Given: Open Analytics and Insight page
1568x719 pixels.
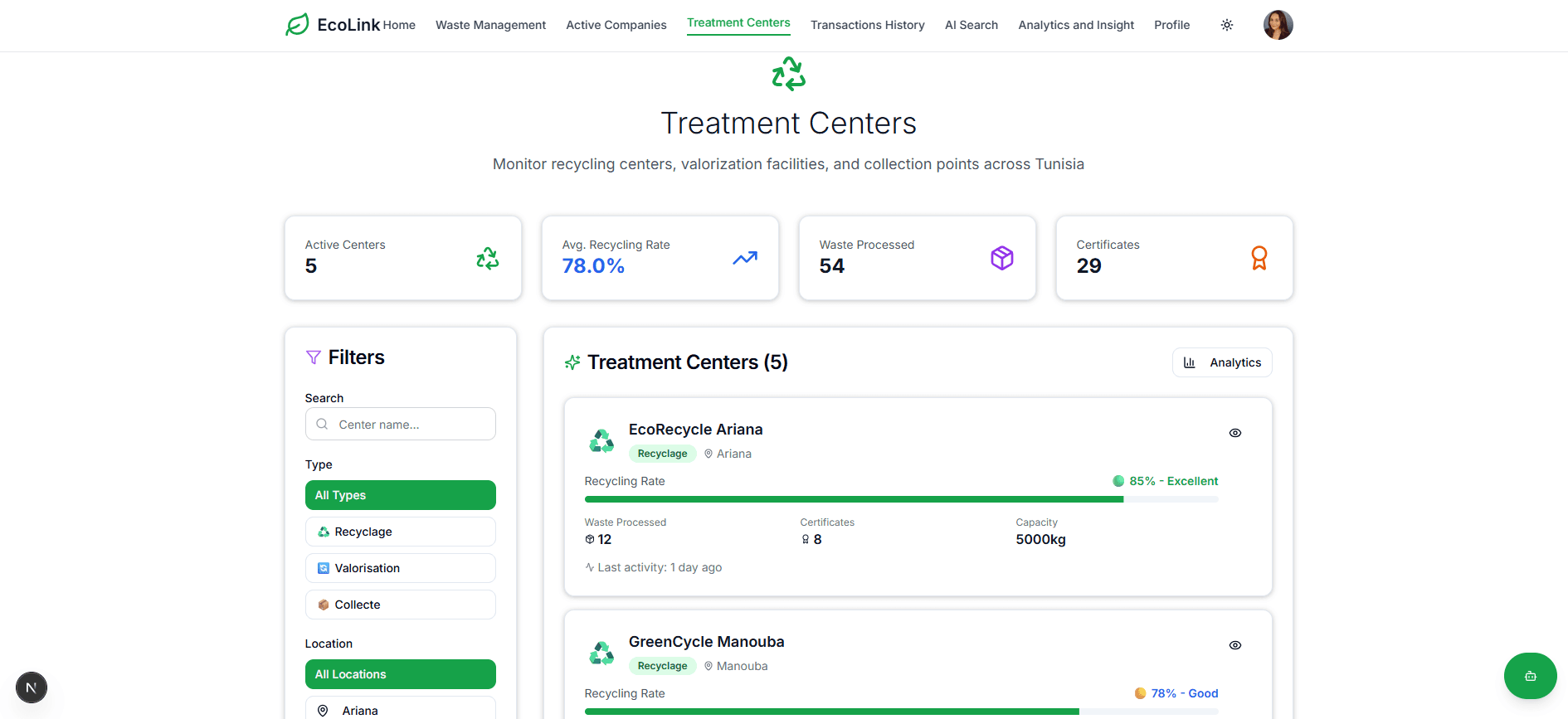Looking at the screenshot, I should [x=1076, y=25].
